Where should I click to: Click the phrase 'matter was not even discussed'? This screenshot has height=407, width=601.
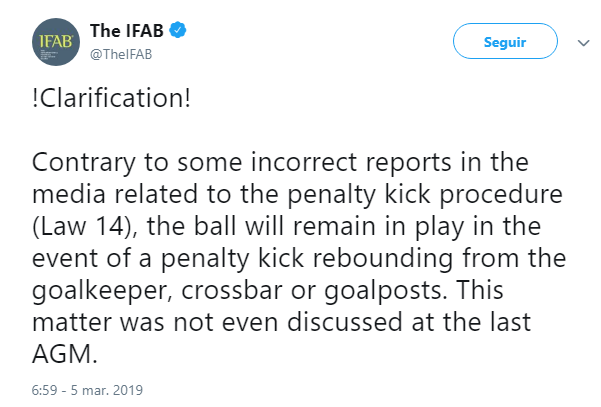coord(217,322)
